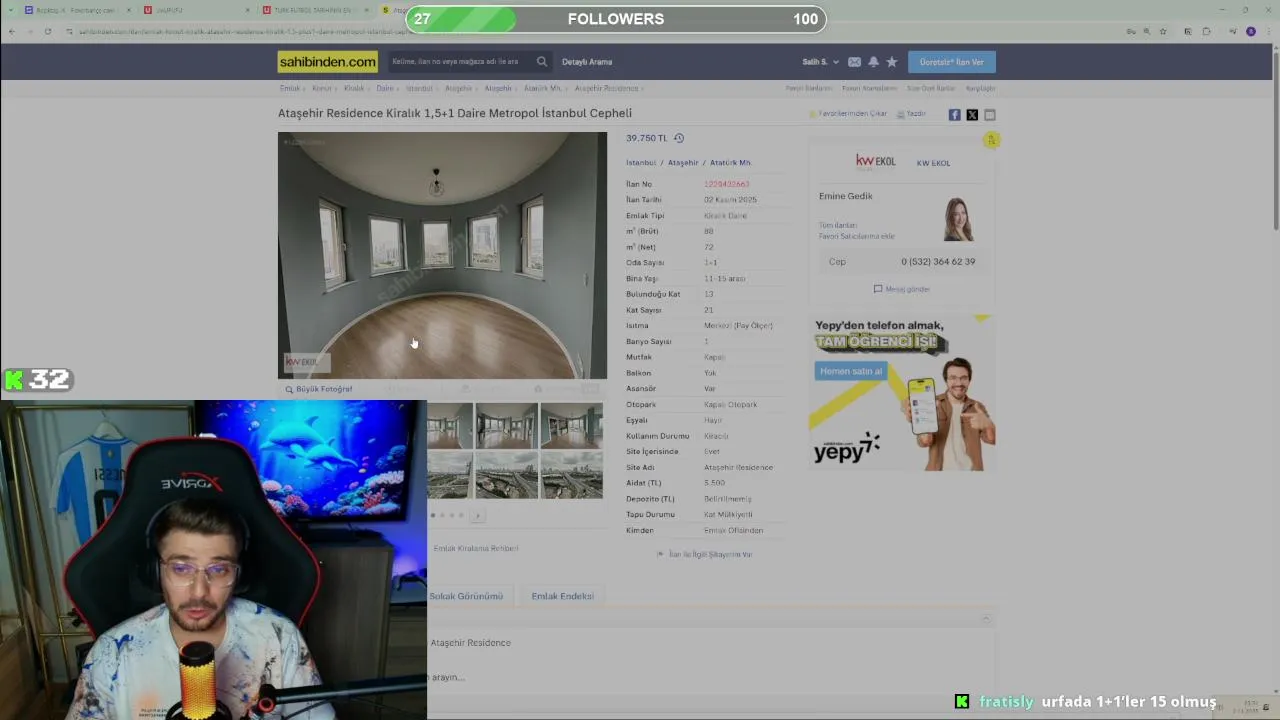Click 'Daire' breadcrumb
Screen dimensions: 1280x720
coord(385,89)
